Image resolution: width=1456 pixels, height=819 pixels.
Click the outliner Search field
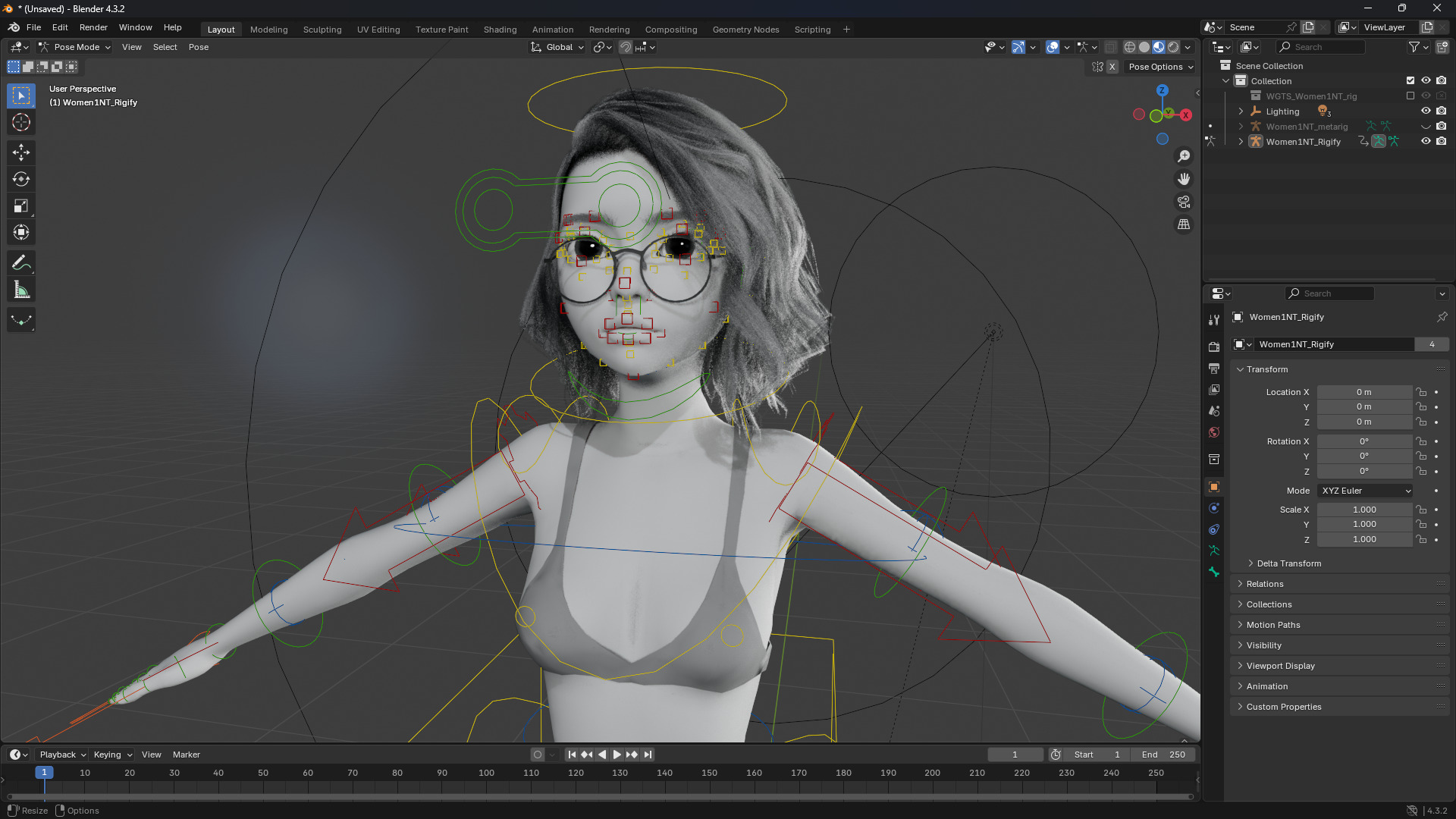click(x=1319, y=47)
